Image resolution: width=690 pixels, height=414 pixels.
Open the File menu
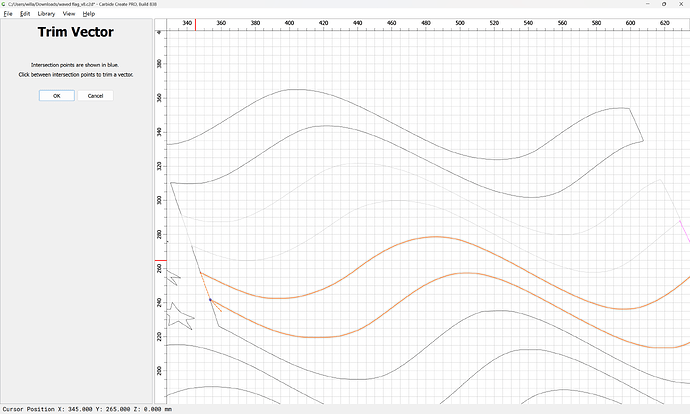tap(7, 14)
